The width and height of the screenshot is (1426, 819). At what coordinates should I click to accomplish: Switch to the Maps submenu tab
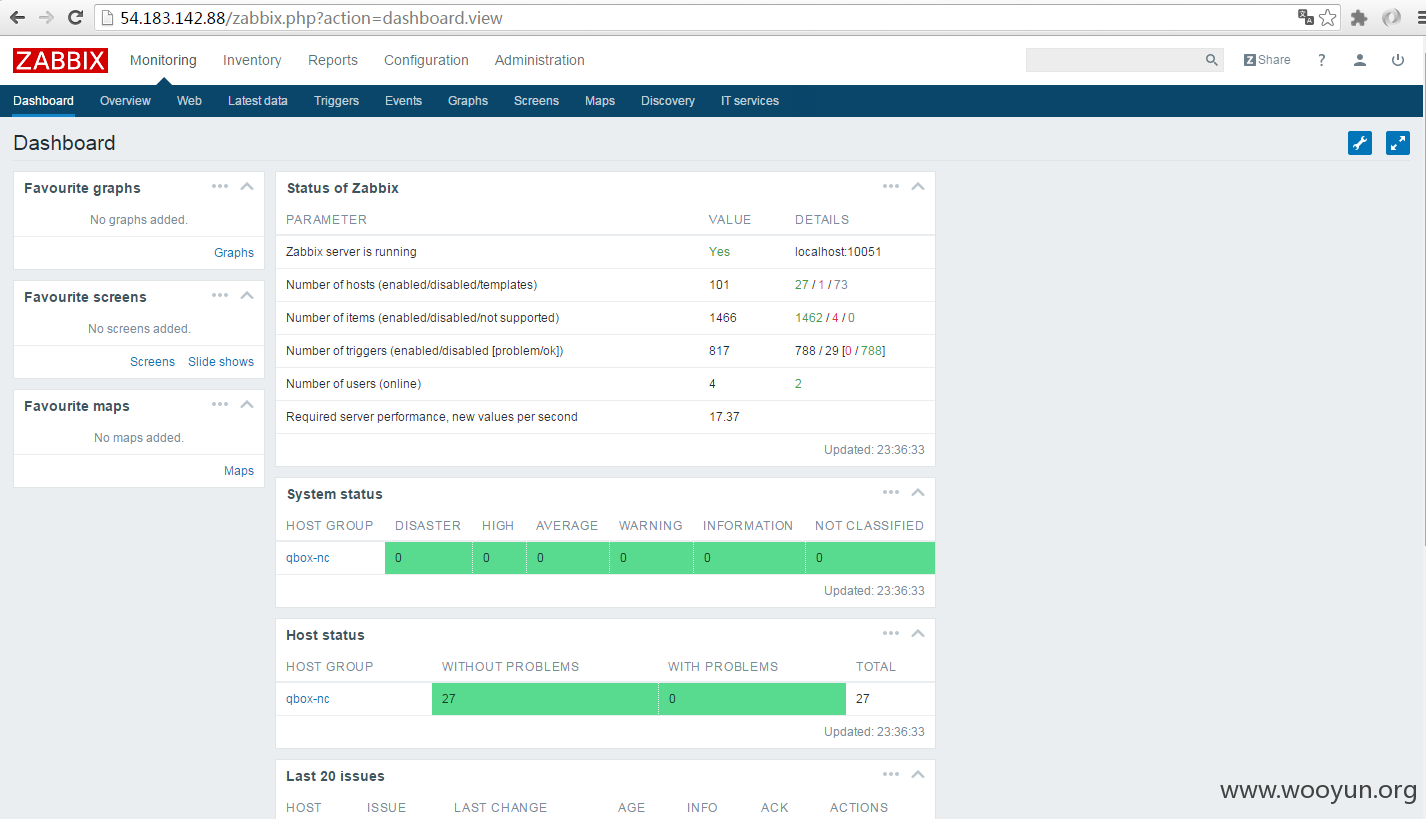click(x=600, y=101)
